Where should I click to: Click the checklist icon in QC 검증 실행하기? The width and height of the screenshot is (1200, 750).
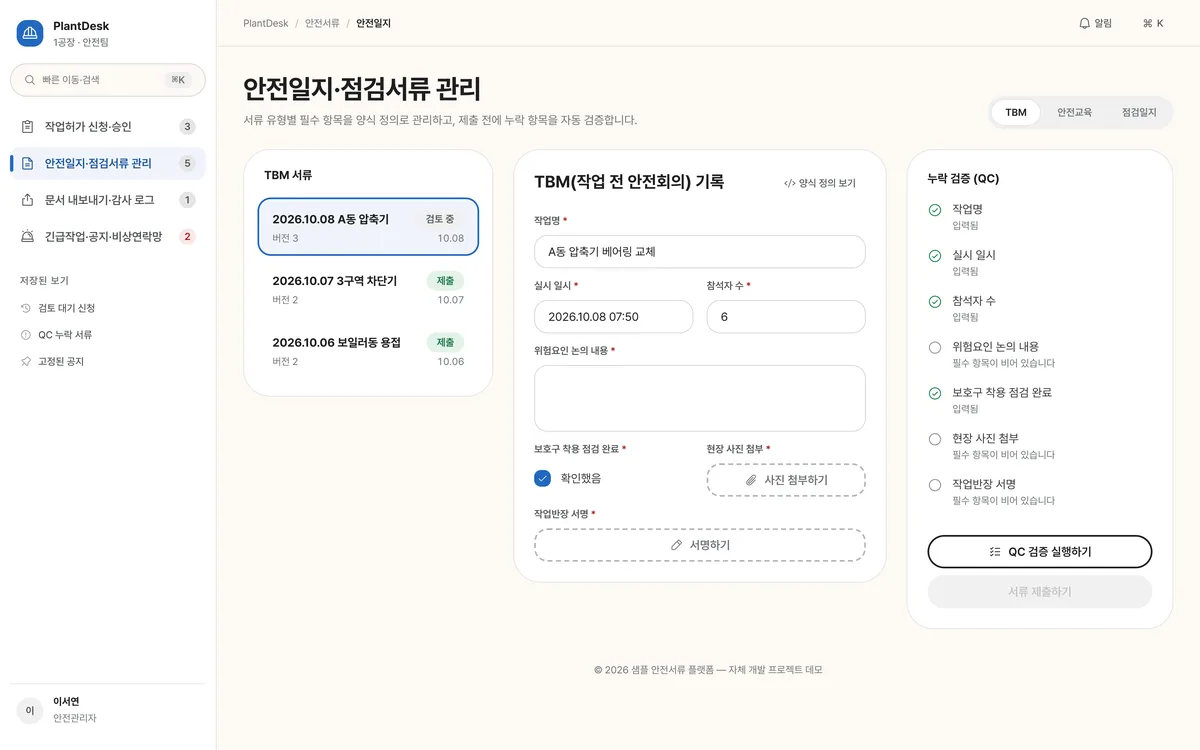tap(995, 552)
